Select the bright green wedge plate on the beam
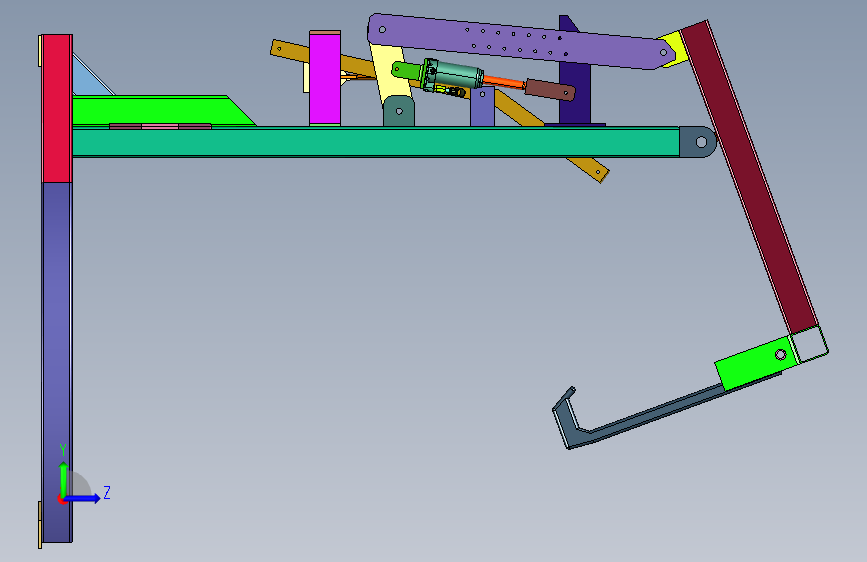Screen dimensions: 867x562 coord(160,110)
